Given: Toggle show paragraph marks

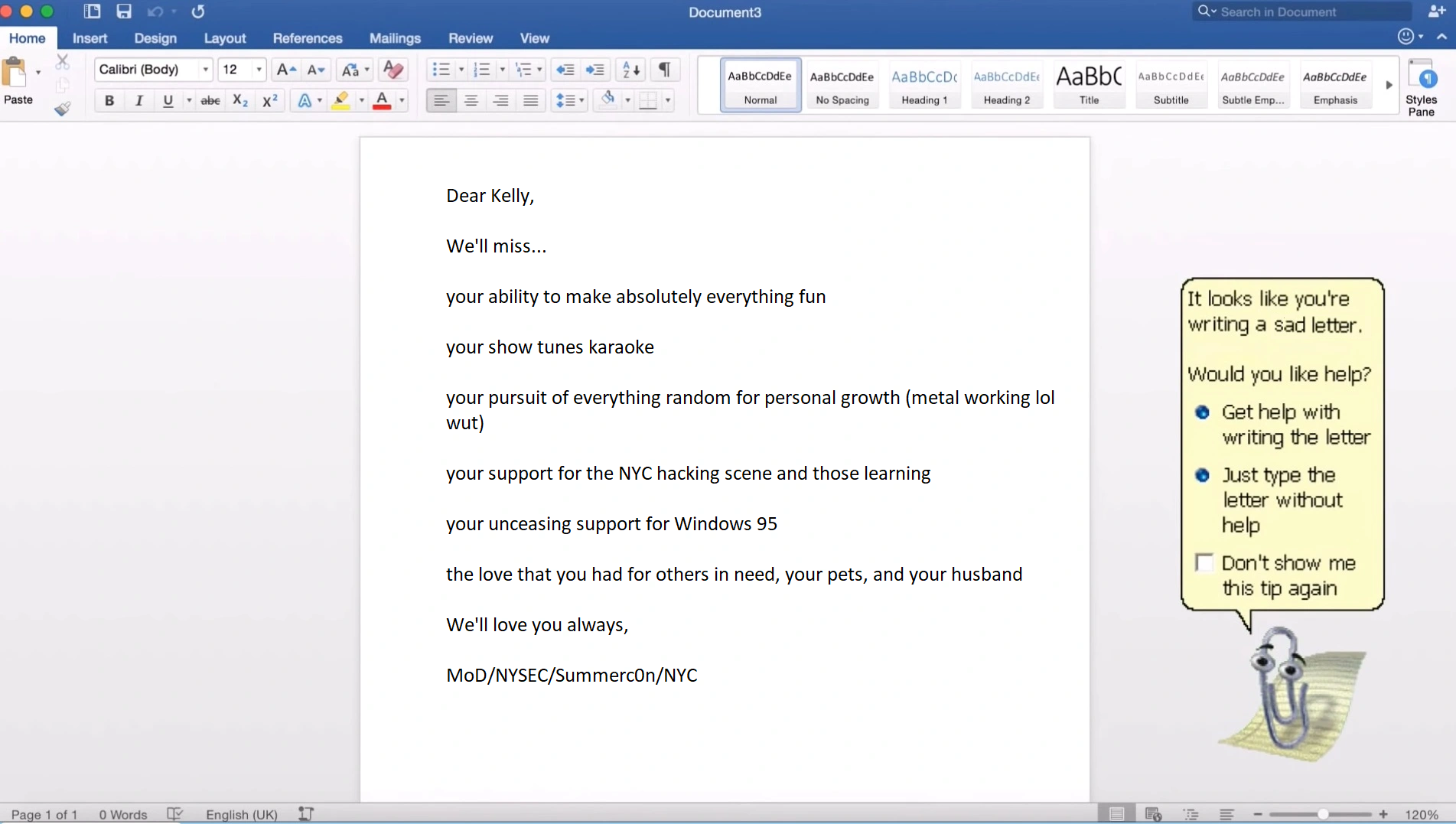Looking at the screenshot, I should coord(665,70).
